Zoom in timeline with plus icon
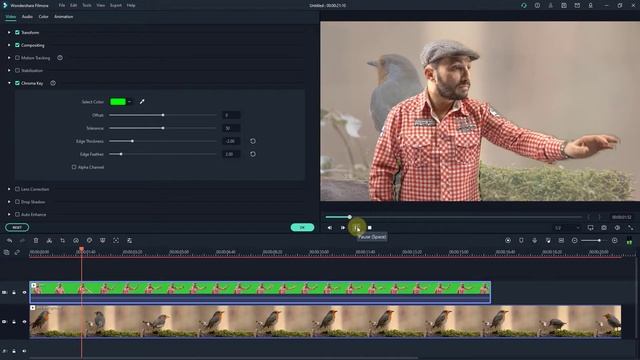 click(x=615, y=241)
